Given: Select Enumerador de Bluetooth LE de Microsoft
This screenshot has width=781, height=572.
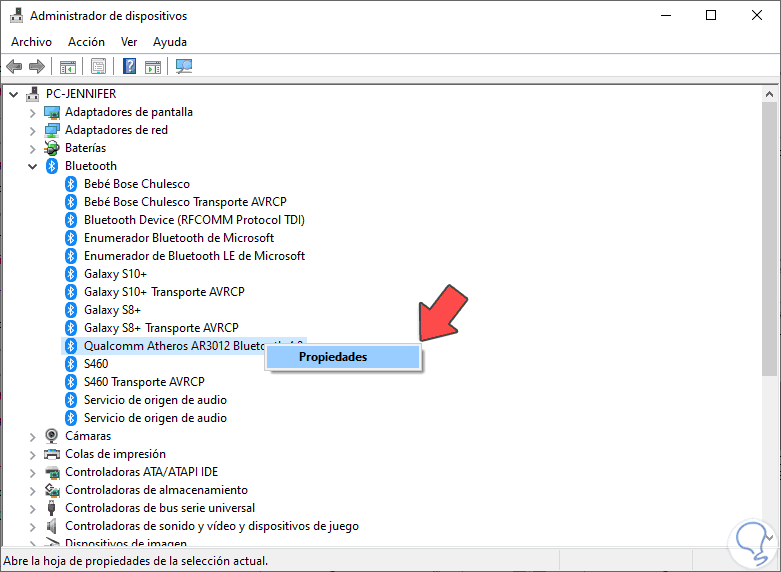Looking at the screenshot, I should (x=194, y=256).
